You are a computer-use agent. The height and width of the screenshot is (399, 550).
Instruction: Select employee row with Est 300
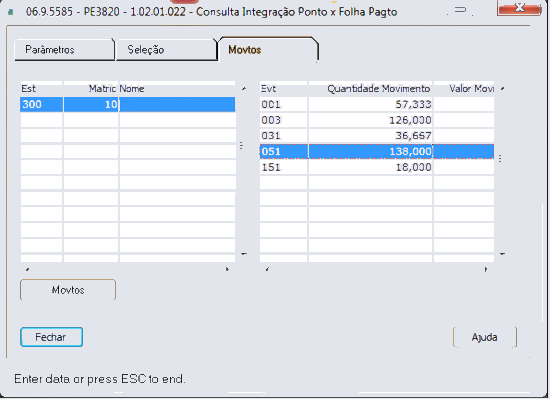pyautogui.click(x=128, y=104)
